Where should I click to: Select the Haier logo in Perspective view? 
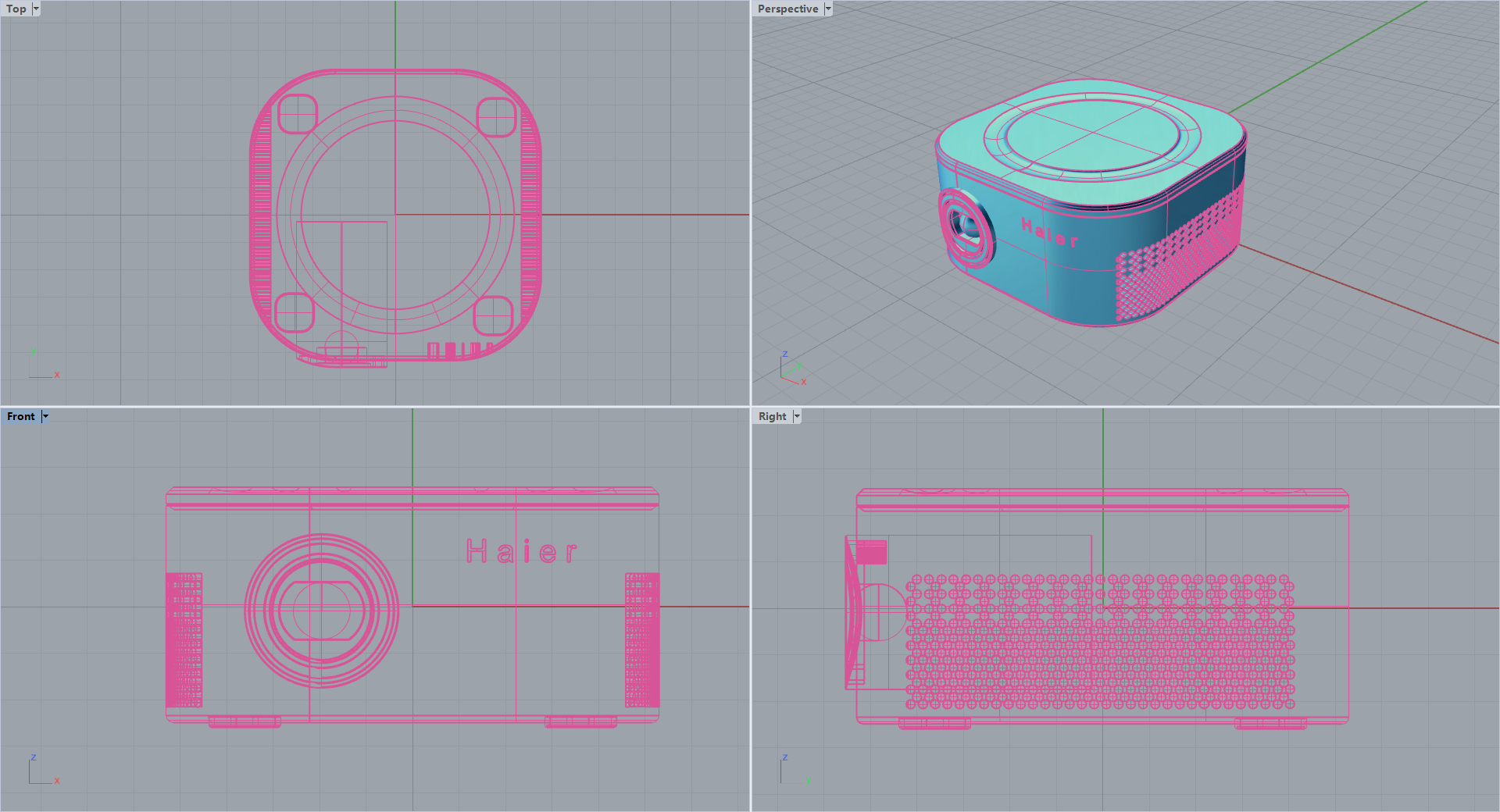click(x=1050, y=233)
